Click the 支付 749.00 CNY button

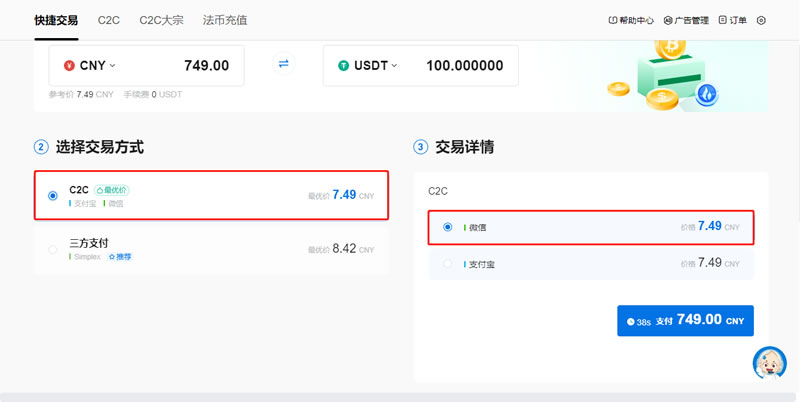[x=685, y=320]
